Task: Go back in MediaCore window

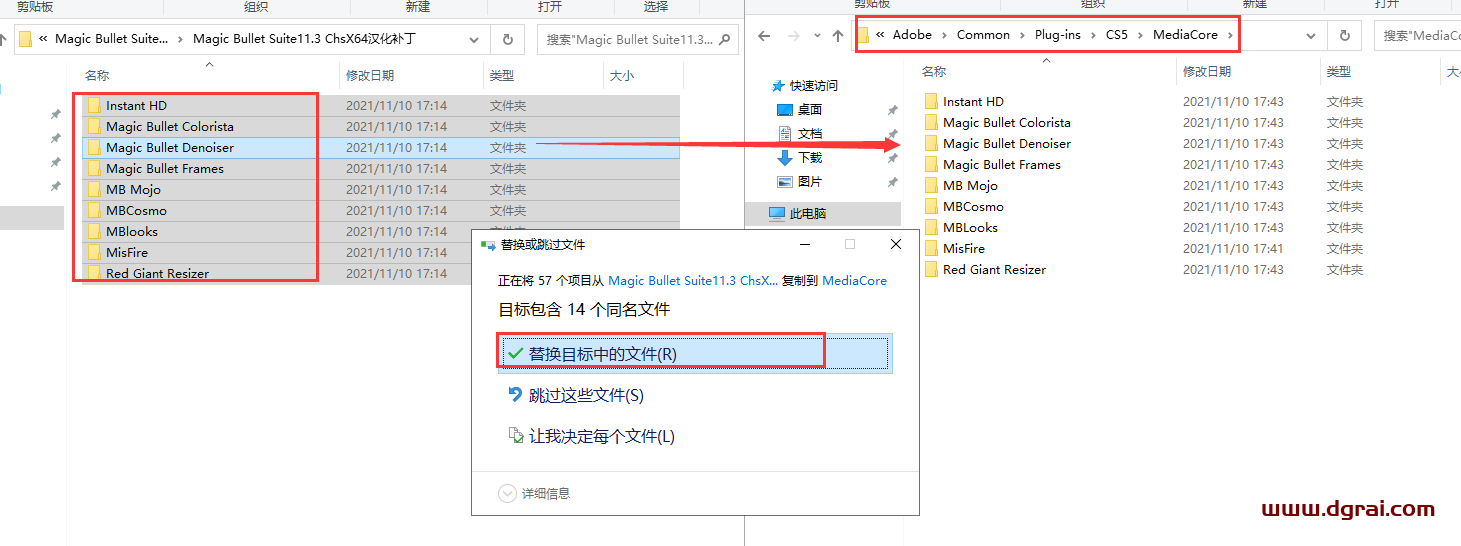Action: tap(765, 36)
